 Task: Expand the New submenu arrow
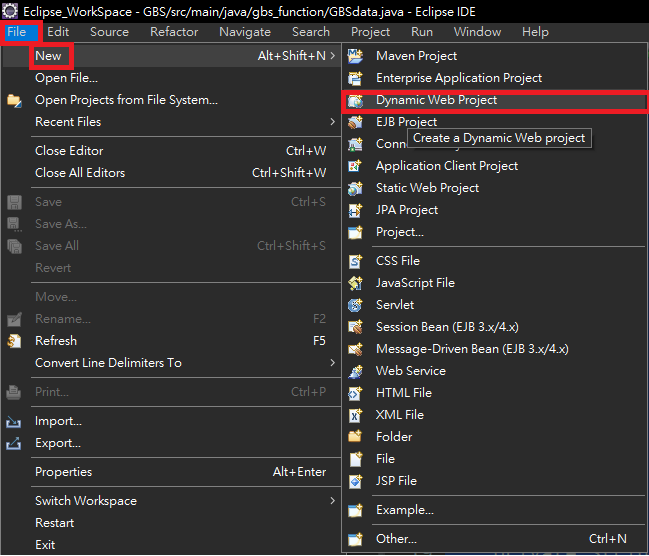[x=333, y=55]
